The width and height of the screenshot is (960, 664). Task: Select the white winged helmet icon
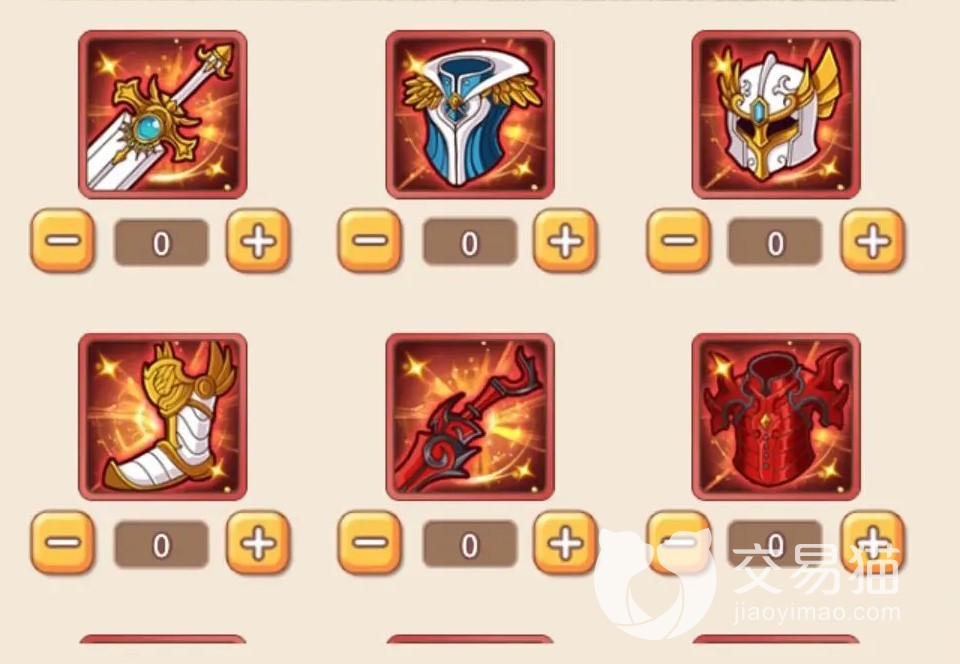[x=776, y=115]
